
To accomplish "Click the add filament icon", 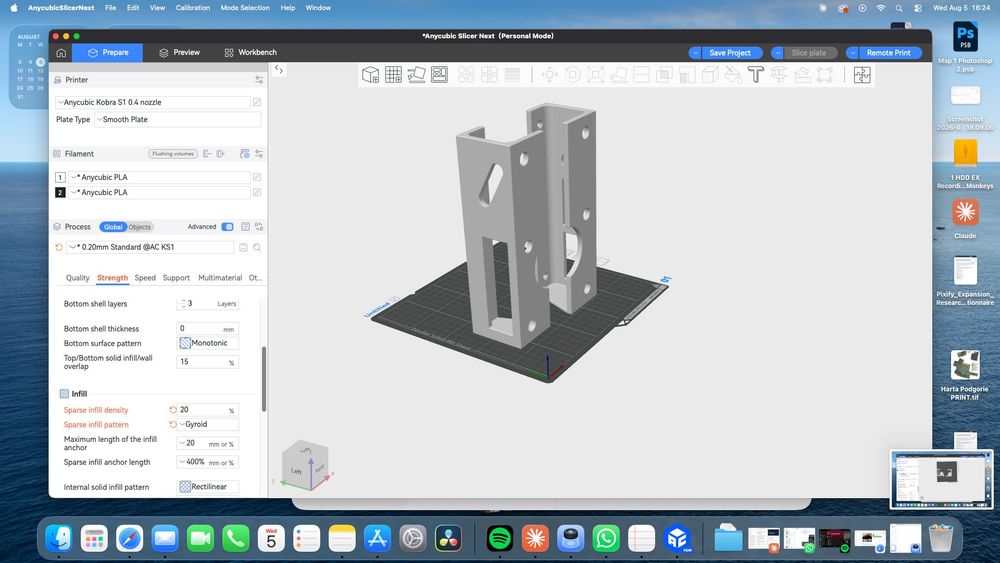I will pyautogui.click(x=221, y=154).
